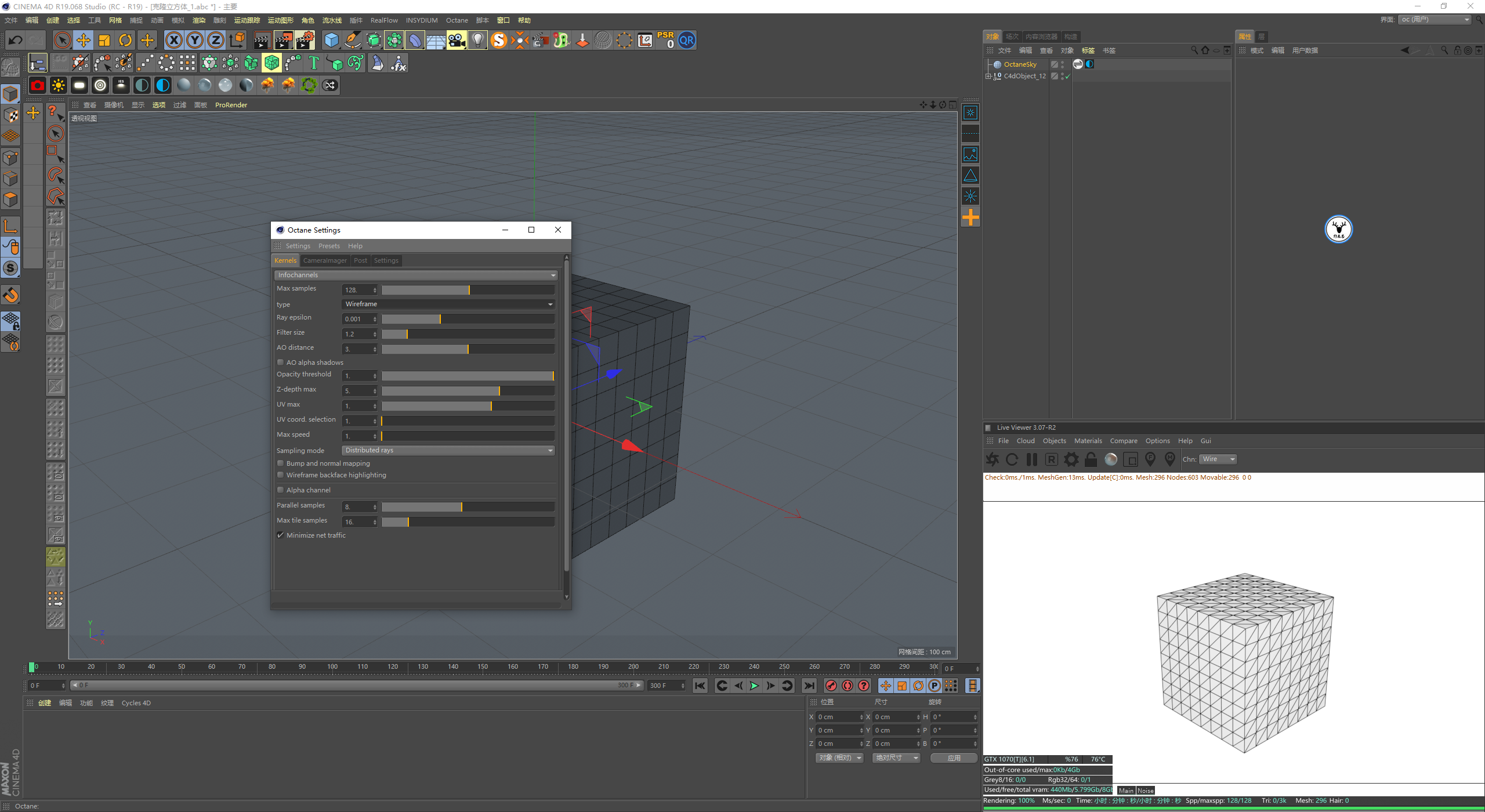
Task: Adjust the AO distance slider
Action: pos(468,349)
